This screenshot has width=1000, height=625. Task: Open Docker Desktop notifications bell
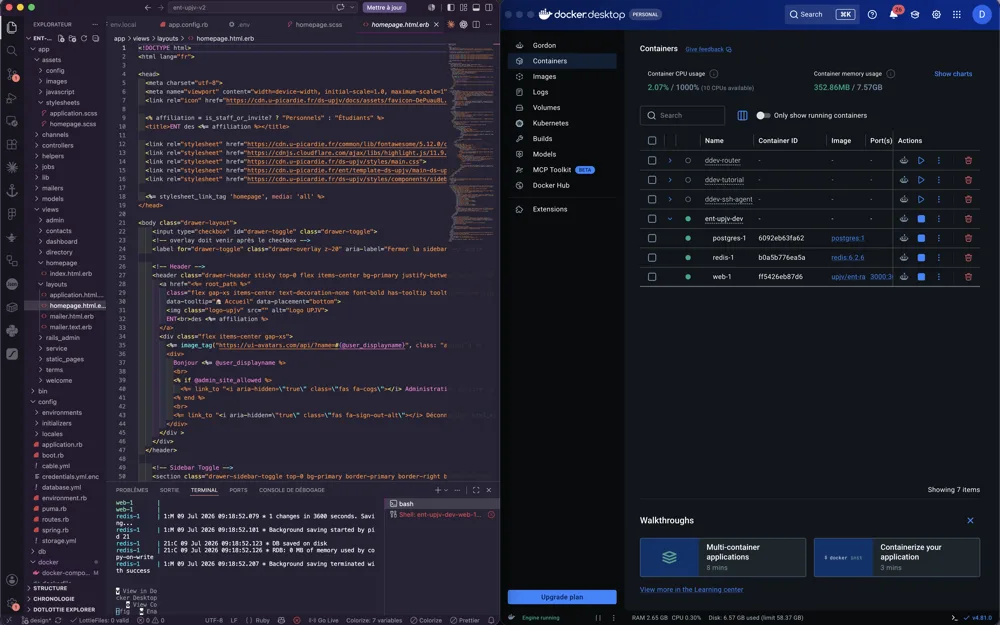point(893,14)
